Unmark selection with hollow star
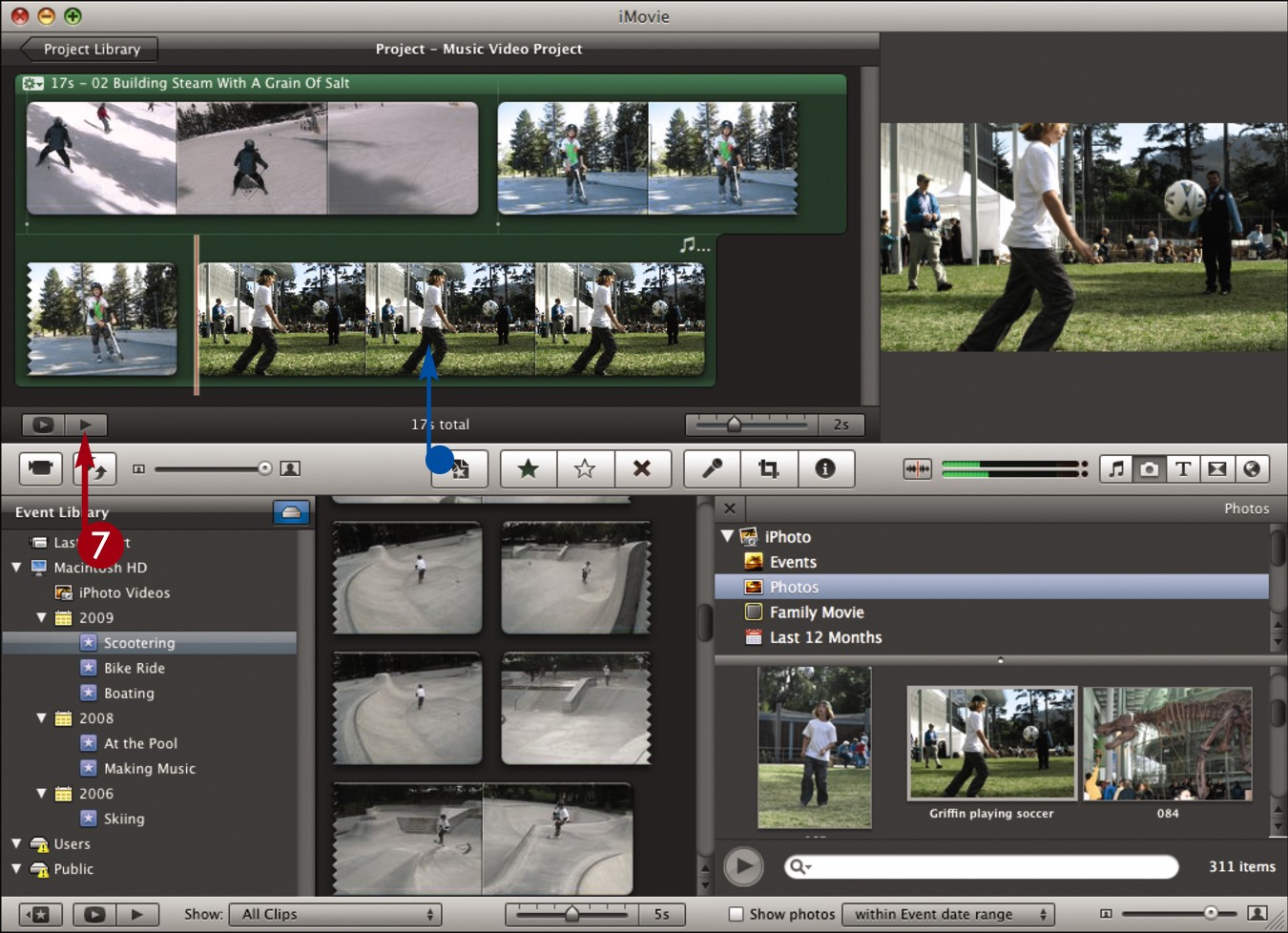 585,468
